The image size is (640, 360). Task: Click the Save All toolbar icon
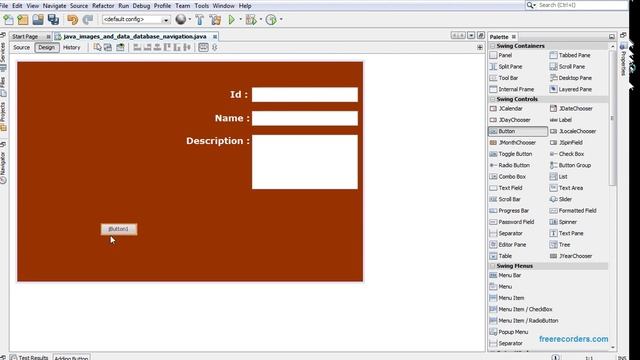click(x=53, y=19)
